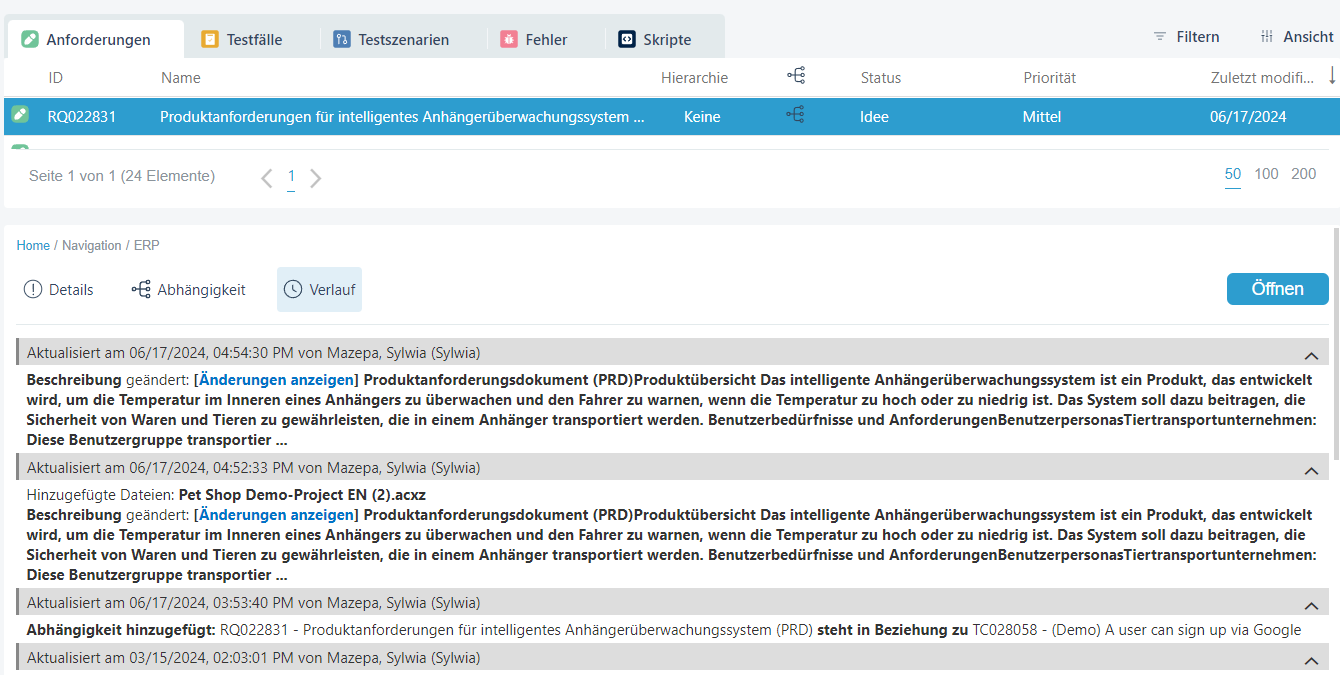The height and width of the screenshot is (675, 1340).
Task: Open the Filtern filter option
Action: [1186, 37]
